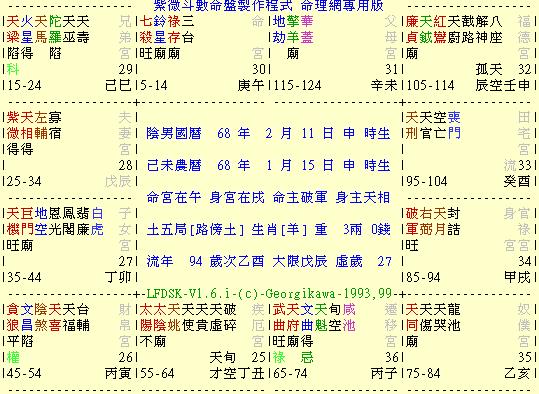Click the title 紫微斗數命盤製作程式 命理網專用版

[268, 5]
